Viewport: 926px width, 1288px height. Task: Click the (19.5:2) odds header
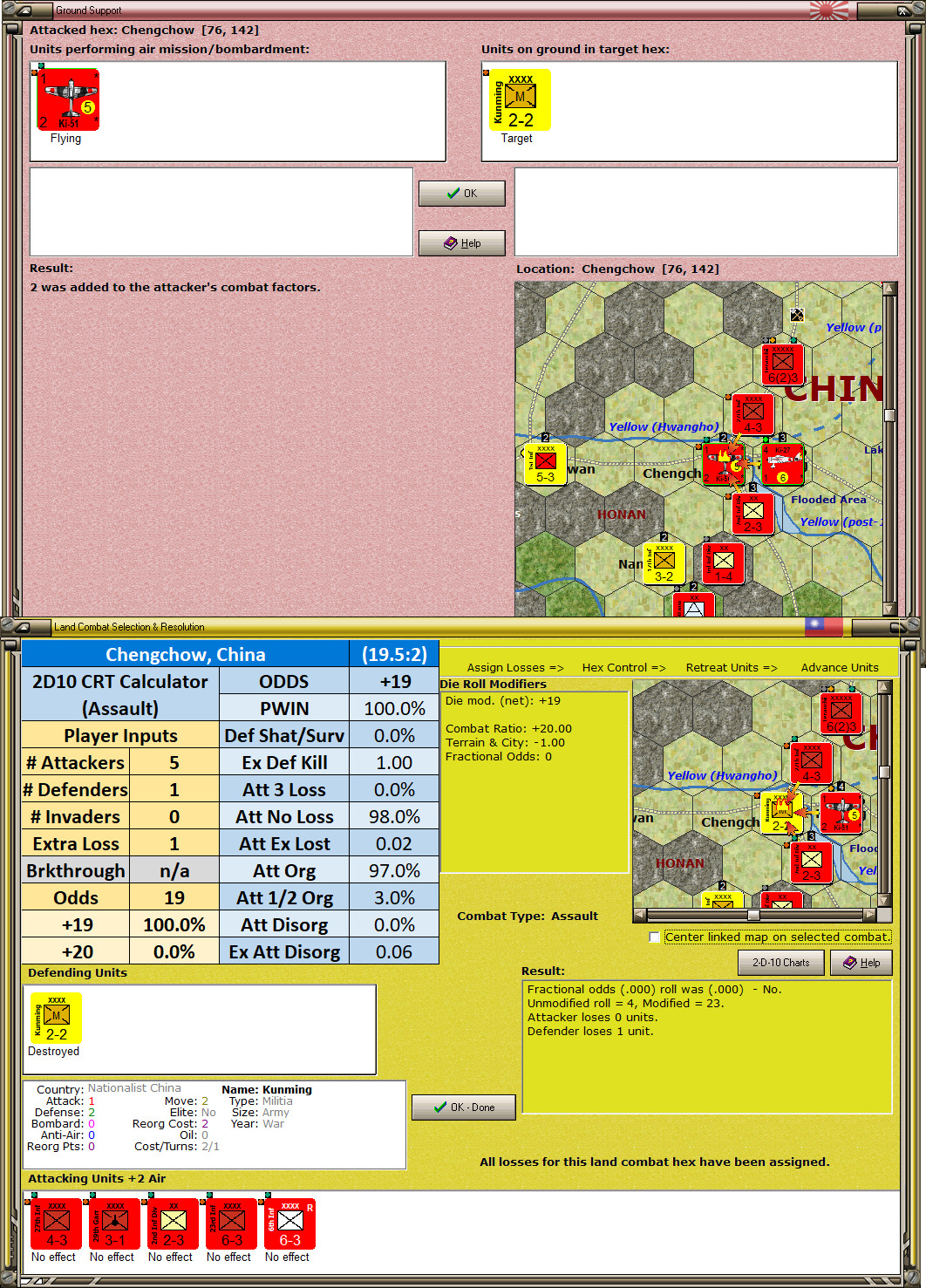tap(394, 655)
